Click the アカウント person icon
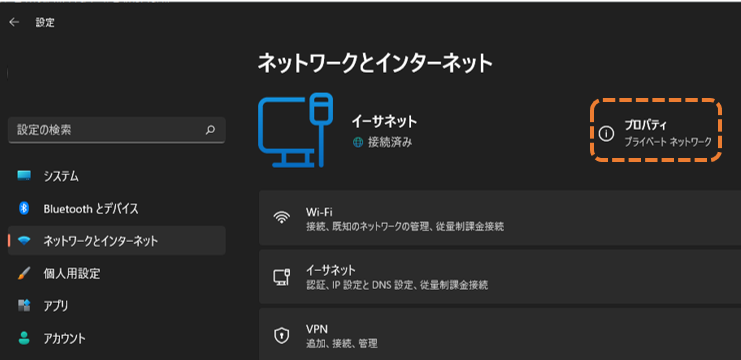The image size is (741, 360). pos(24,338)
